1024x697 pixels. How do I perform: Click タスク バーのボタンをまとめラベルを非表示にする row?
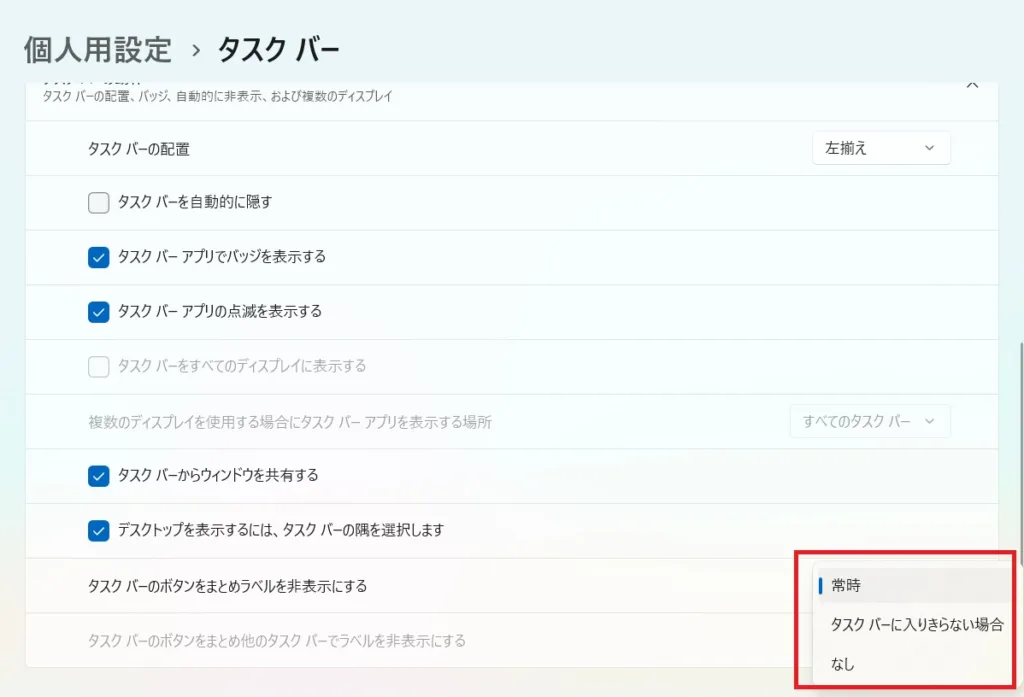pyautogui.click(x=228, y=586)
